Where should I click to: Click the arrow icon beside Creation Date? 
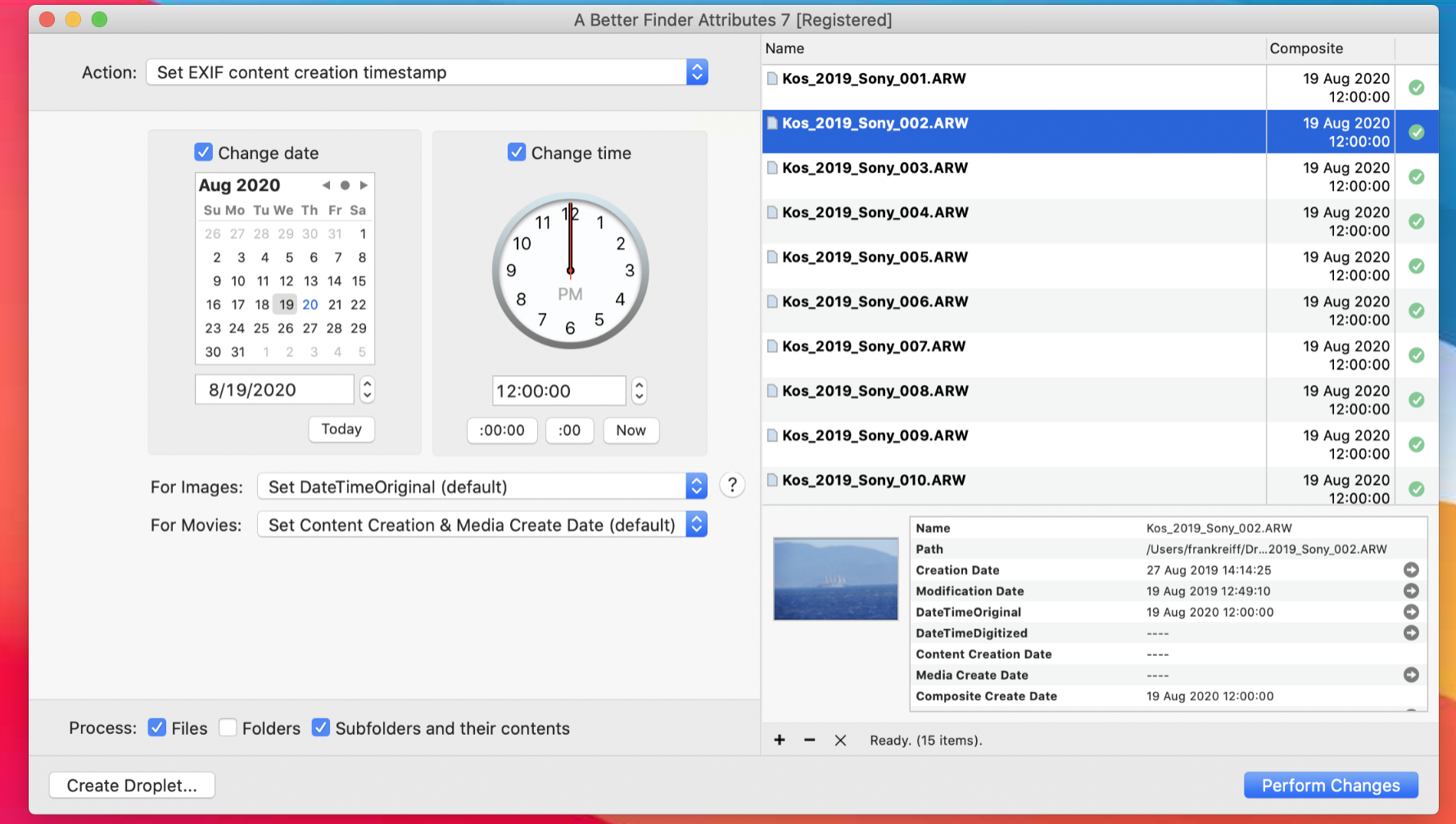pos(1411,570)
